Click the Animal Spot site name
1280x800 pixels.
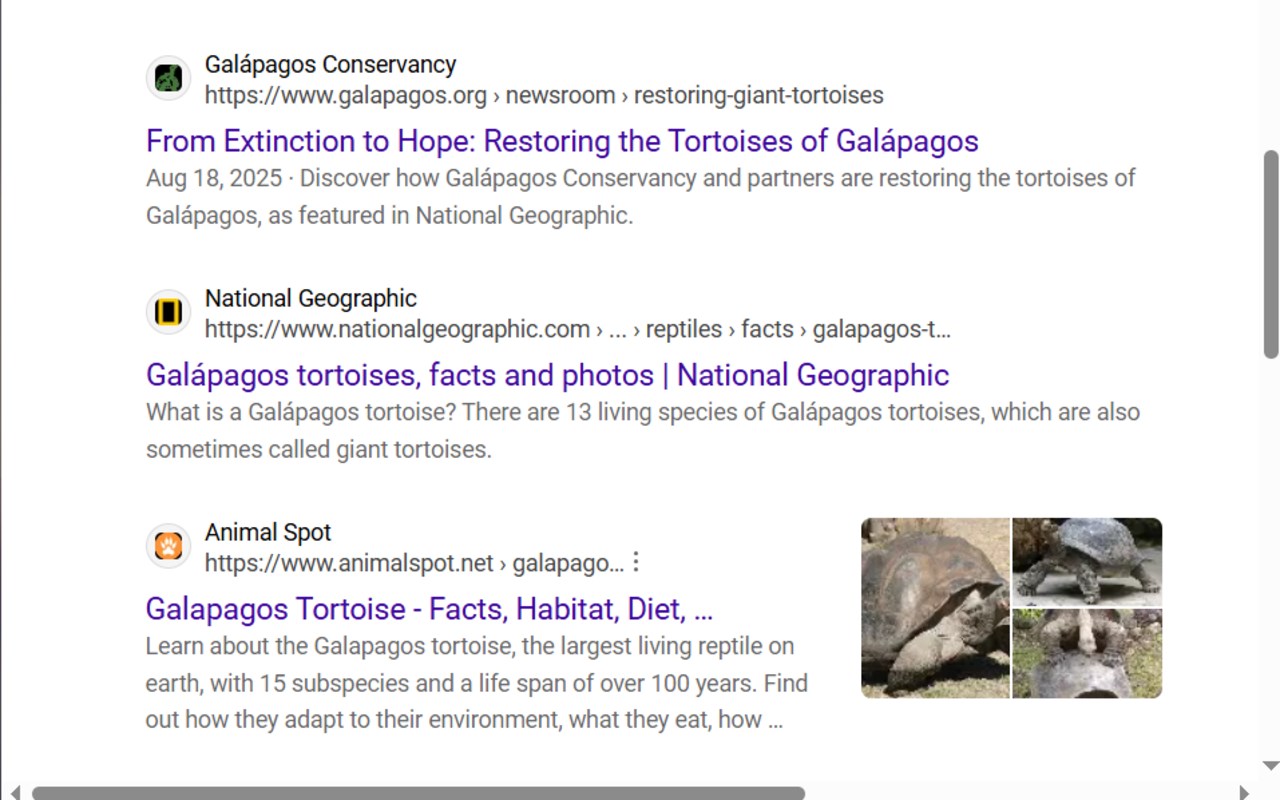tap(267, 533)
